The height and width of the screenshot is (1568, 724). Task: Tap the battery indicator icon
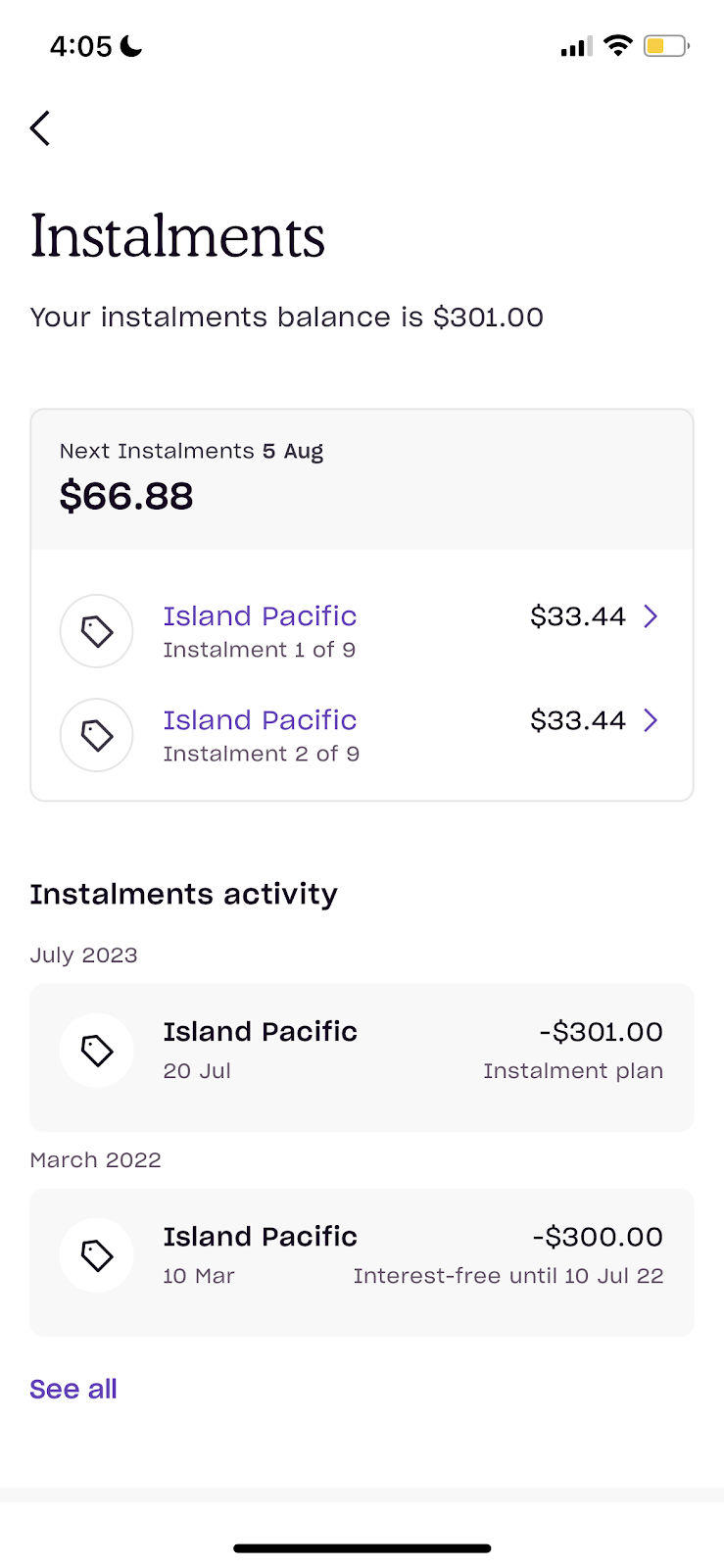(666, 45)
